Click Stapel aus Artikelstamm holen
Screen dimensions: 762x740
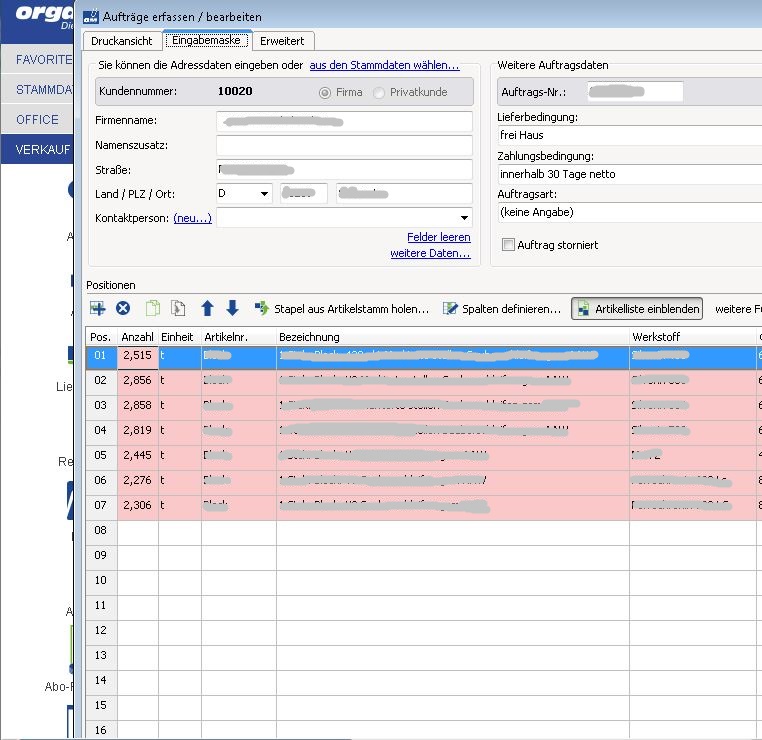[342, 309]
